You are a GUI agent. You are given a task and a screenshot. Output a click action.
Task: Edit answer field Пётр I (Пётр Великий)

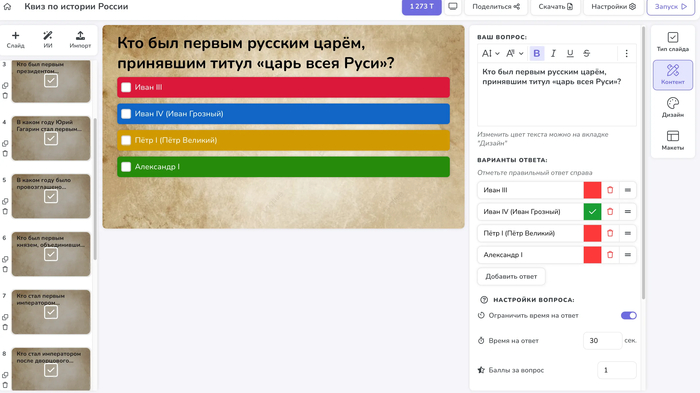530,233
